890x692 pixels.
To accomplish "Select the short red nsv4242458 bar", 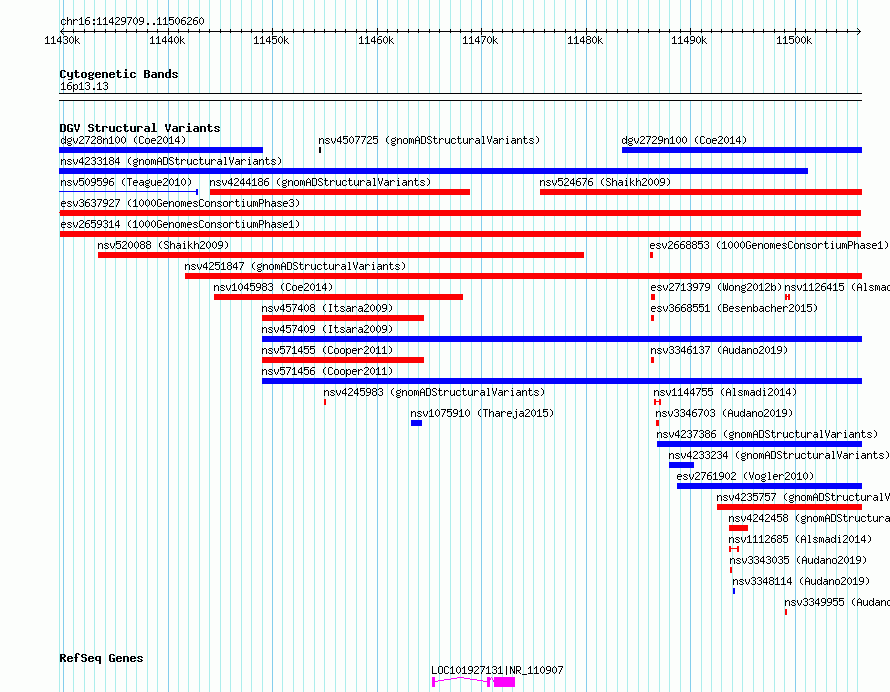I will coord(738,529).
